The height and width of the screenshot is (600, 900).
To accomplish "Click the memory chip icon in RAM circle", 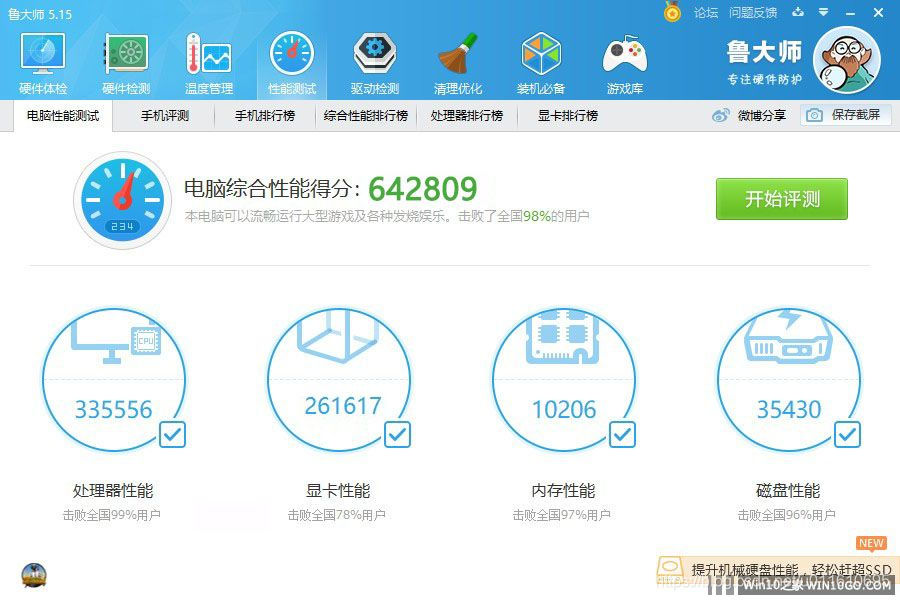I will tap(562, 337).
